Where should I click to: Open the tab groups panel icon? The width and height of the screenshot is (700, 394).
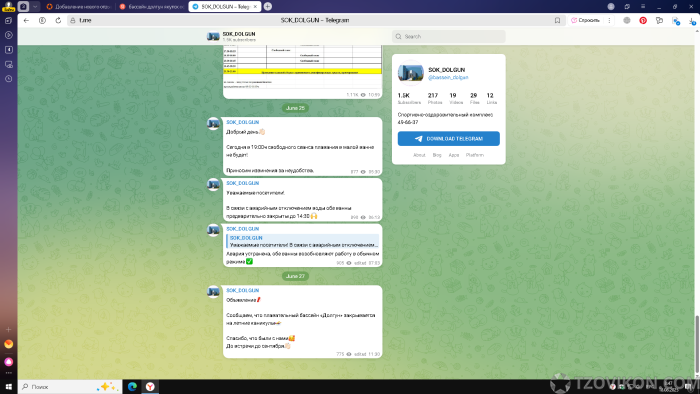pos(24,6)
